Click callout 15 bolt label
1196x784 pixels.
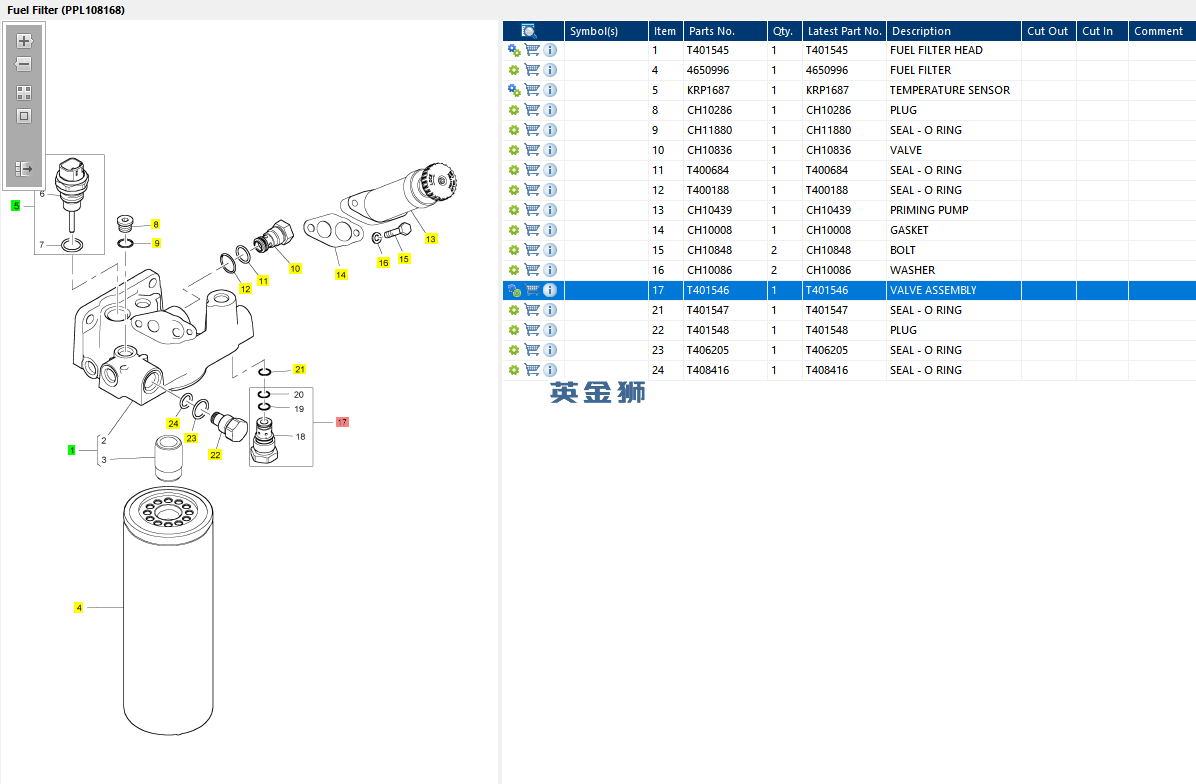[x=403, y=259]
